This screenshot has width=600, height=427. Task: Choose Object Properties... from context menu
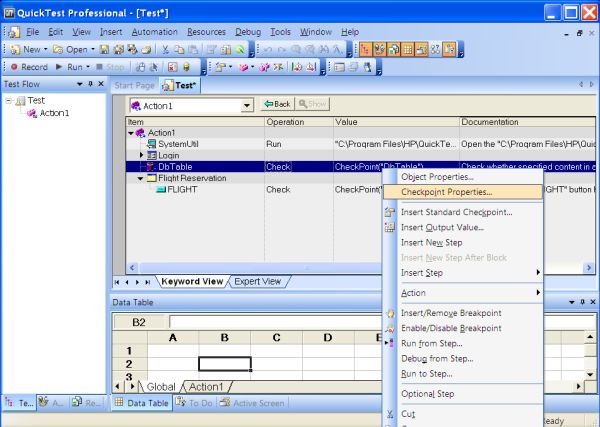click(463, 177)
